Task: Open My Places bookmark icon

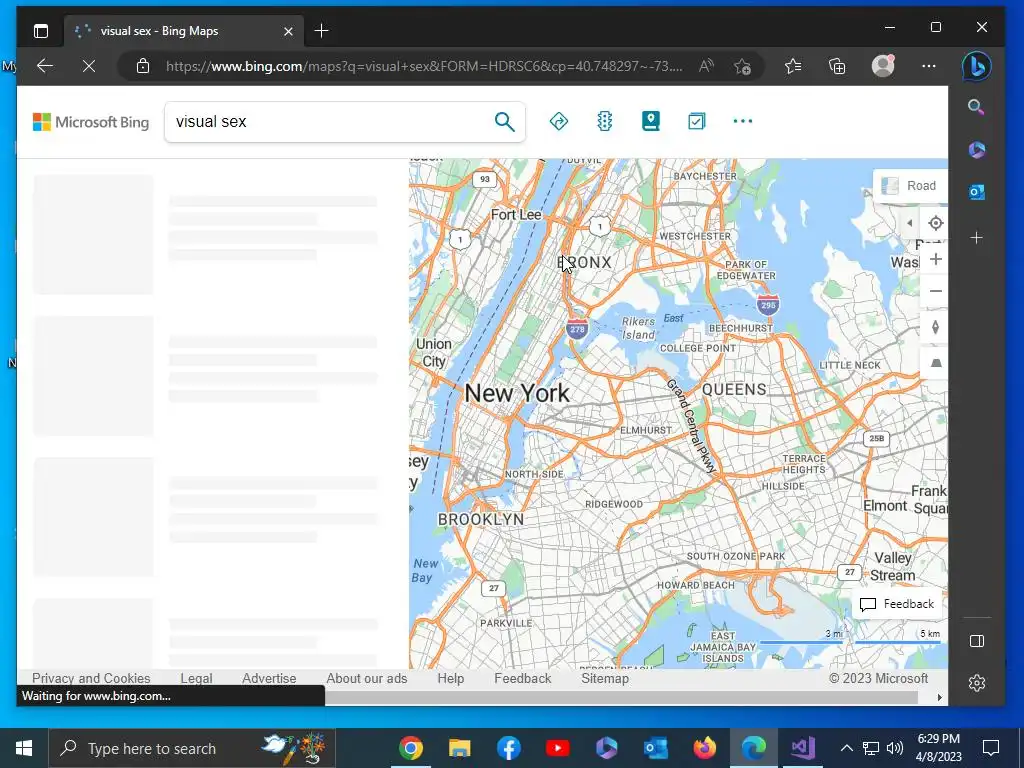Action: [x=650, y=121]
